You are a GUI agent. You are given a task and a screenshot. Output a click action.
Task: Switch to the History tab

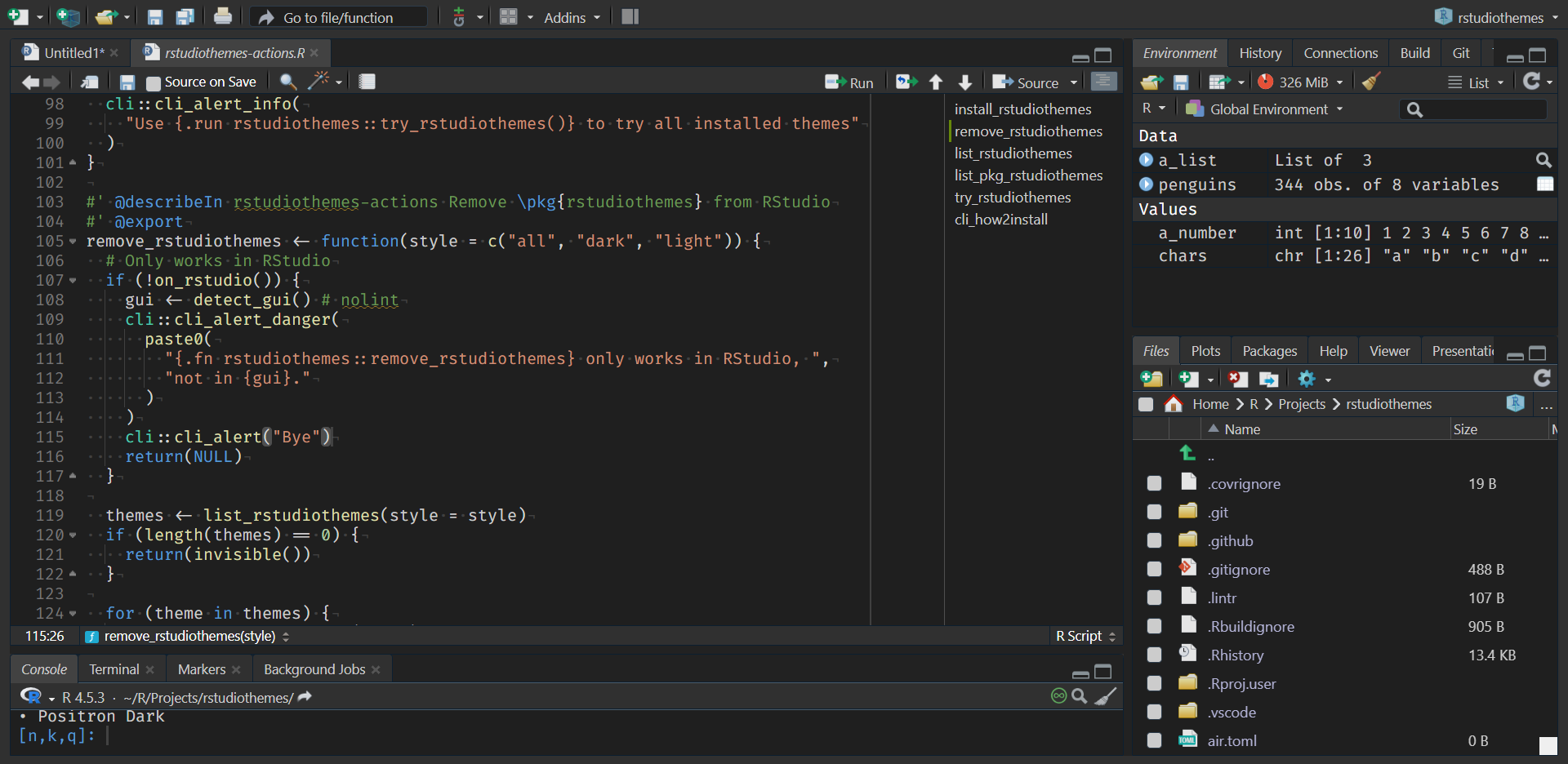click(x=1259, y=53)
